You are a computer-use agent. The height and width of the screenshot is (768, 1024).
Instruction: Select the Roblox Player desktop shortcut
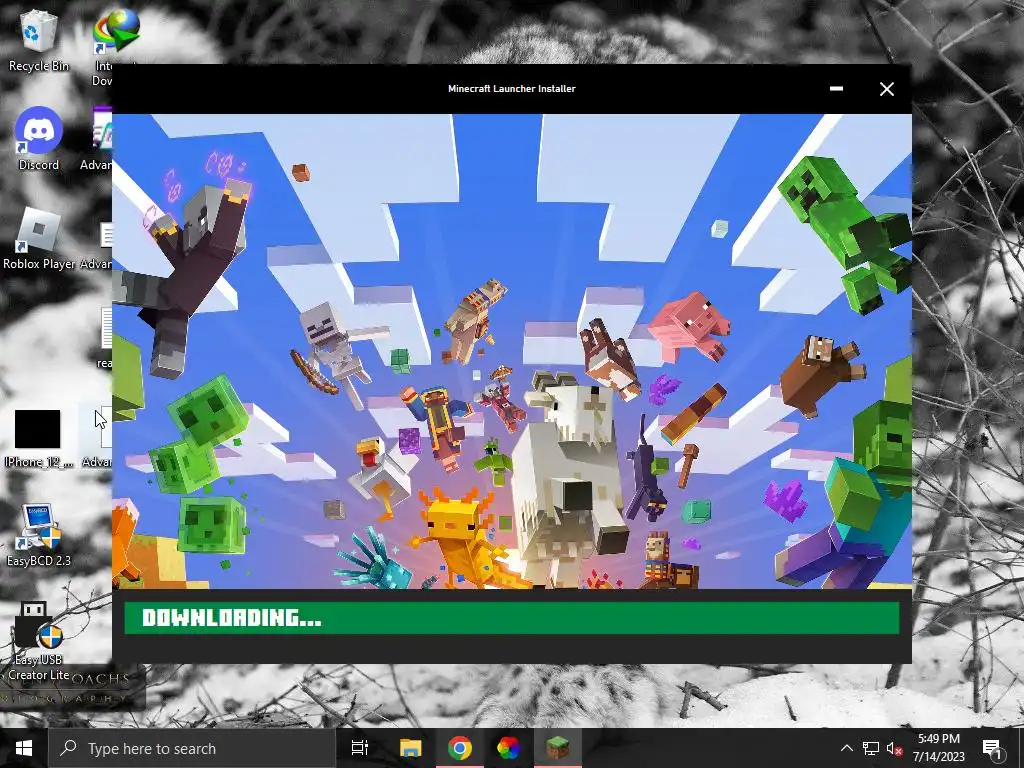39,238
